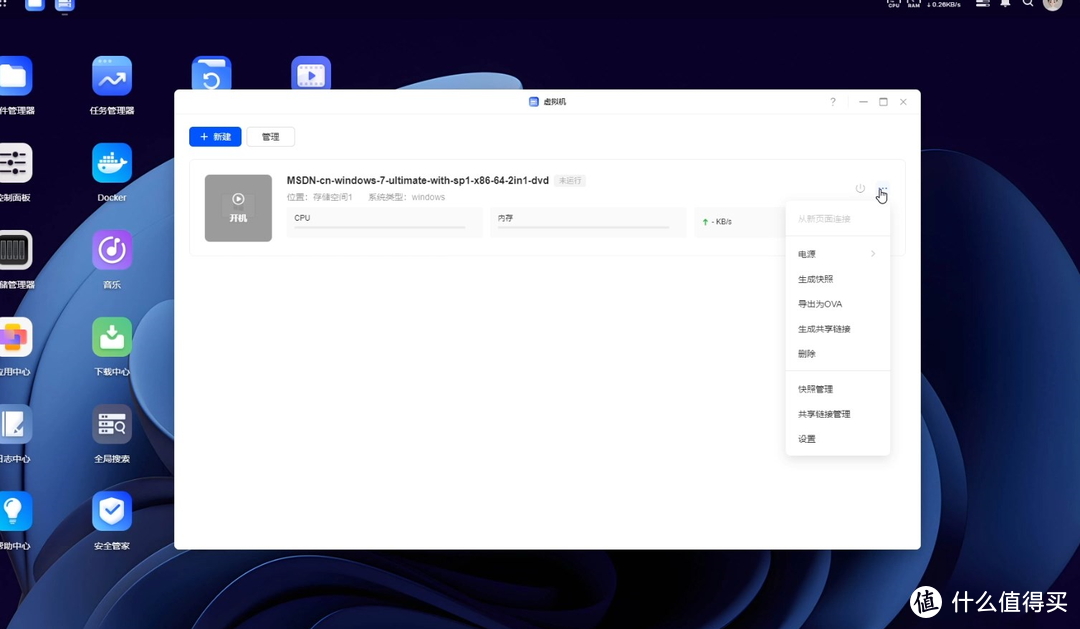
Task: Open the Docker app from the dock
Action: pyautogui.click(x=111, y=162)
